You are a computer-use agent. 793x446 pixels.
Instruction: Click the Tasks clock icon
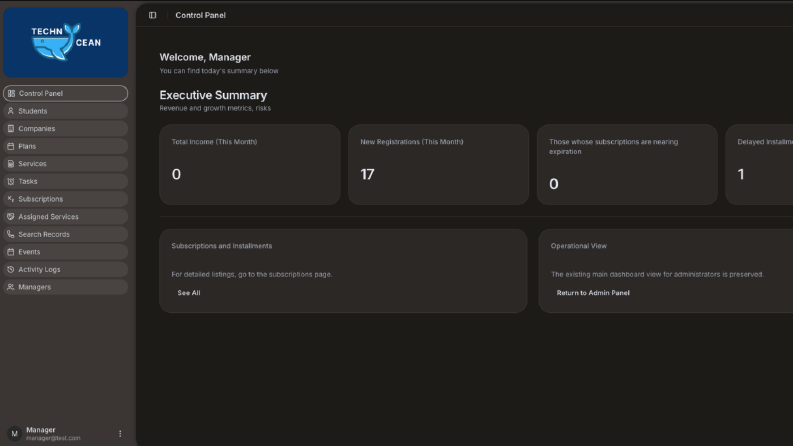click(11, 181)
